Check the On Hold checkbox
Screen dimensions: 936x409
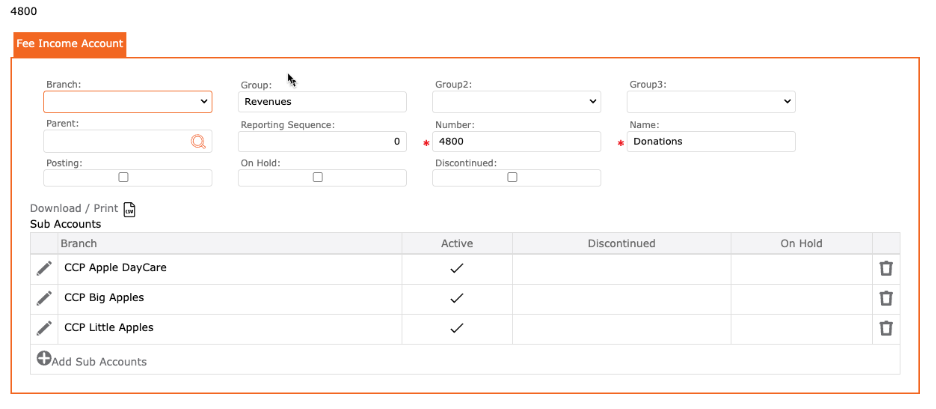tap(318, 177)
